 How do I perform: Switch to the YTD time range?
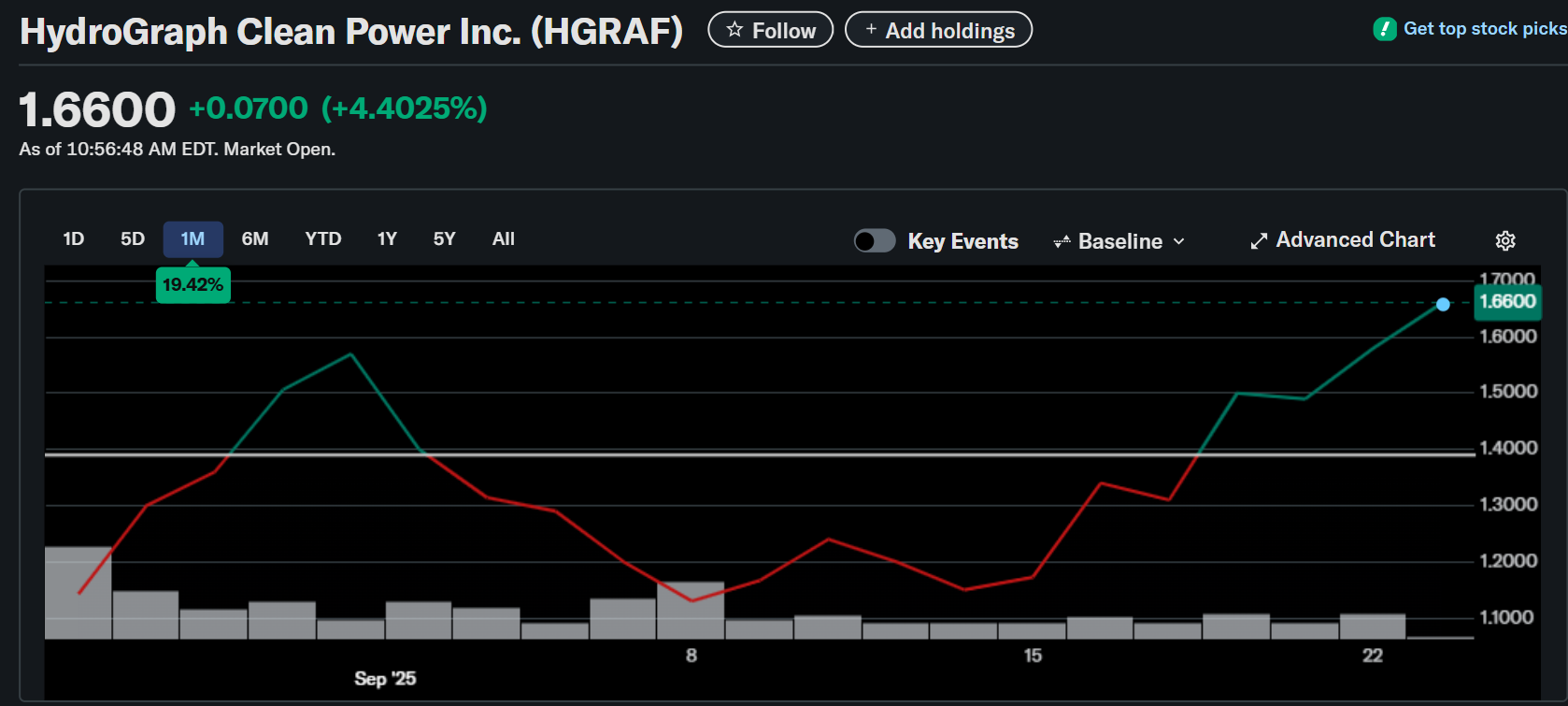(323, 239)
